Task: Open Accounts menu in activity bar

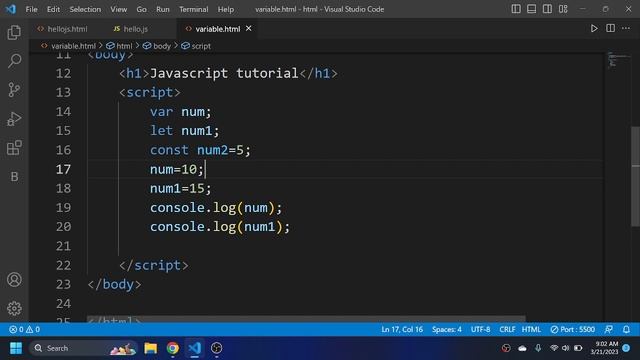Action: click(x=14, y=280)
